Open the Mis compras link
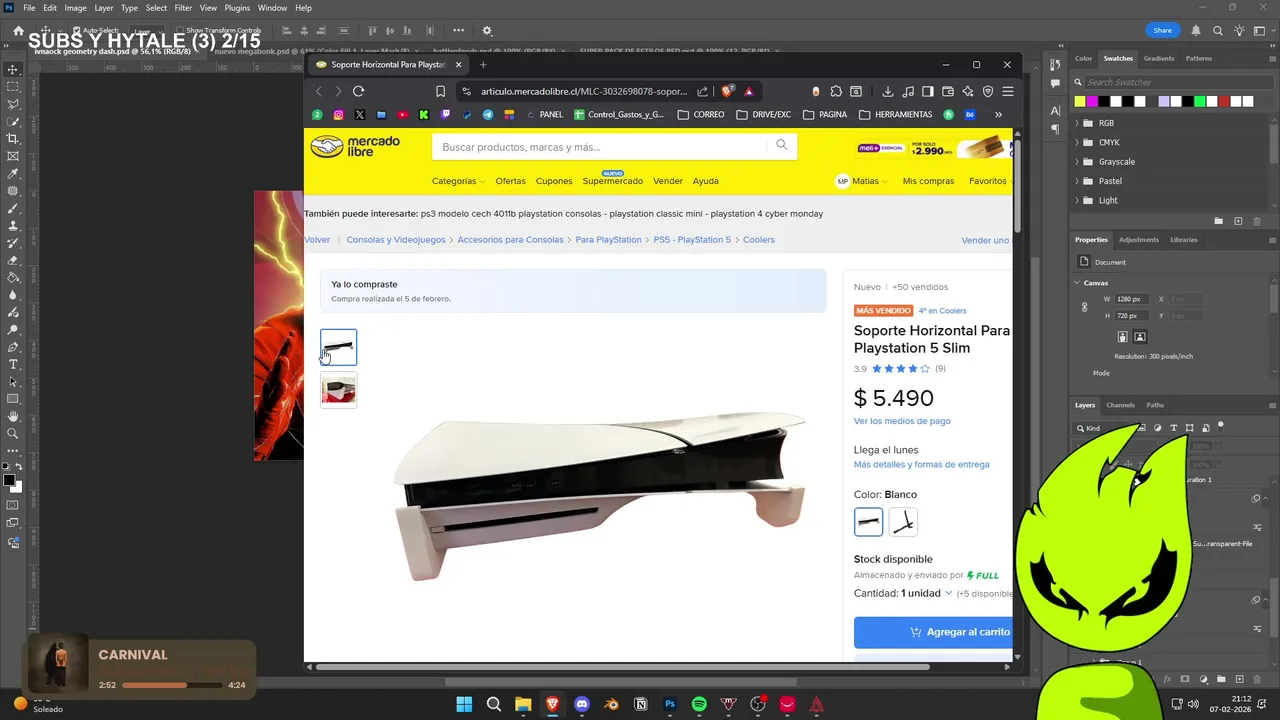This screenshot has width=1280, height=720. (x=928, y=181)
